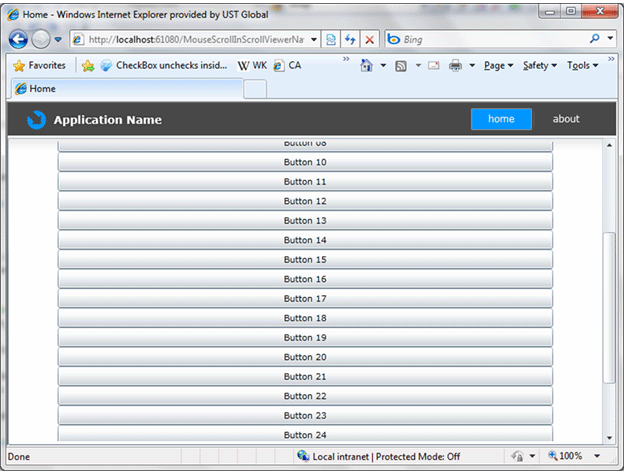Click the privacy lock status icon
The height and width of the screenshot is (472, 627).
(517, 456)
